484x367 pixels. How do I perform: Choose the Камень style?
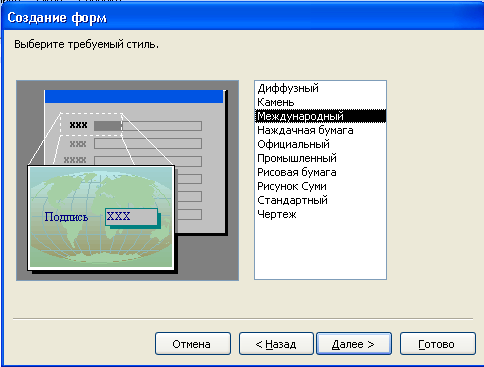pos(320,102)
